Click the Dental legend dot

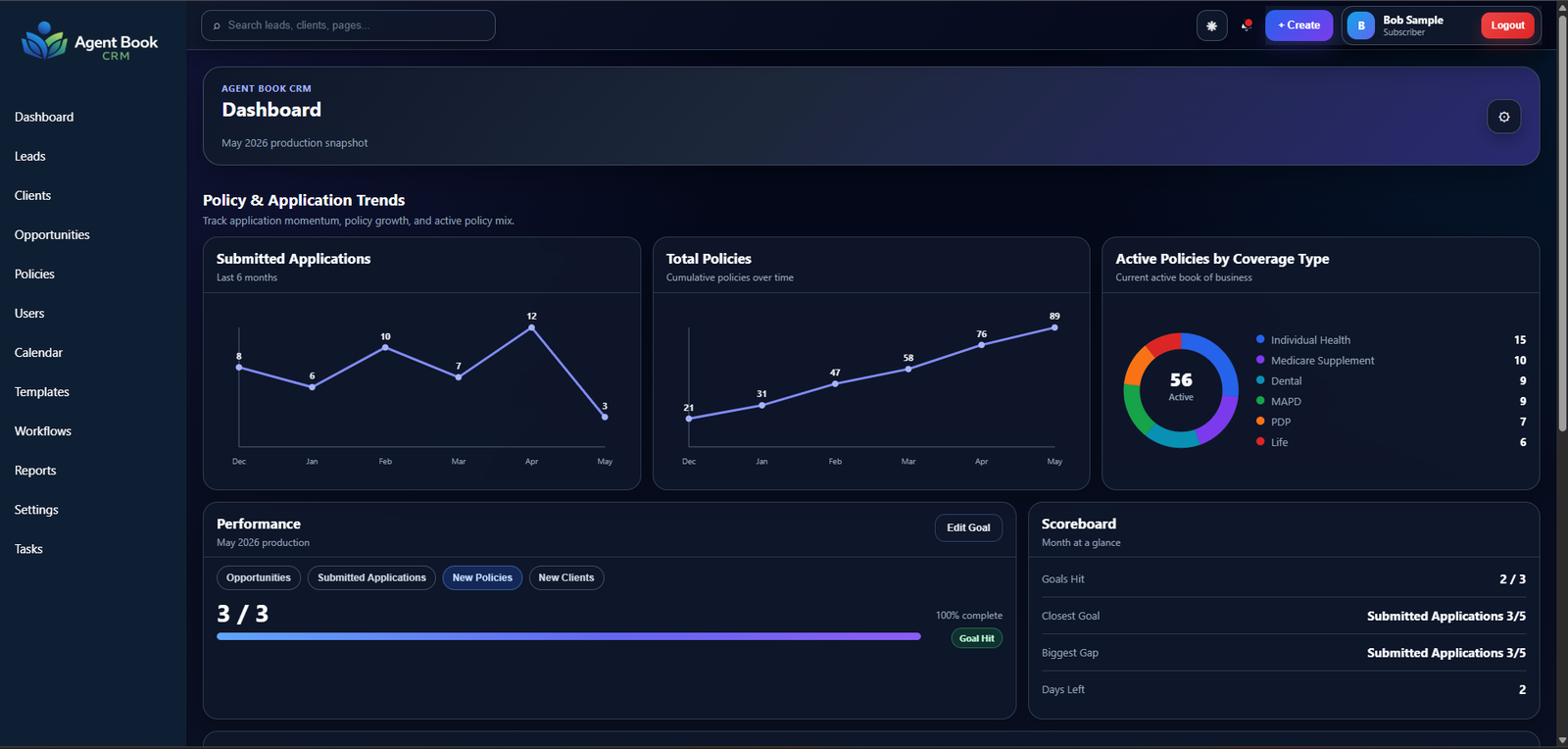(1260, 380)
